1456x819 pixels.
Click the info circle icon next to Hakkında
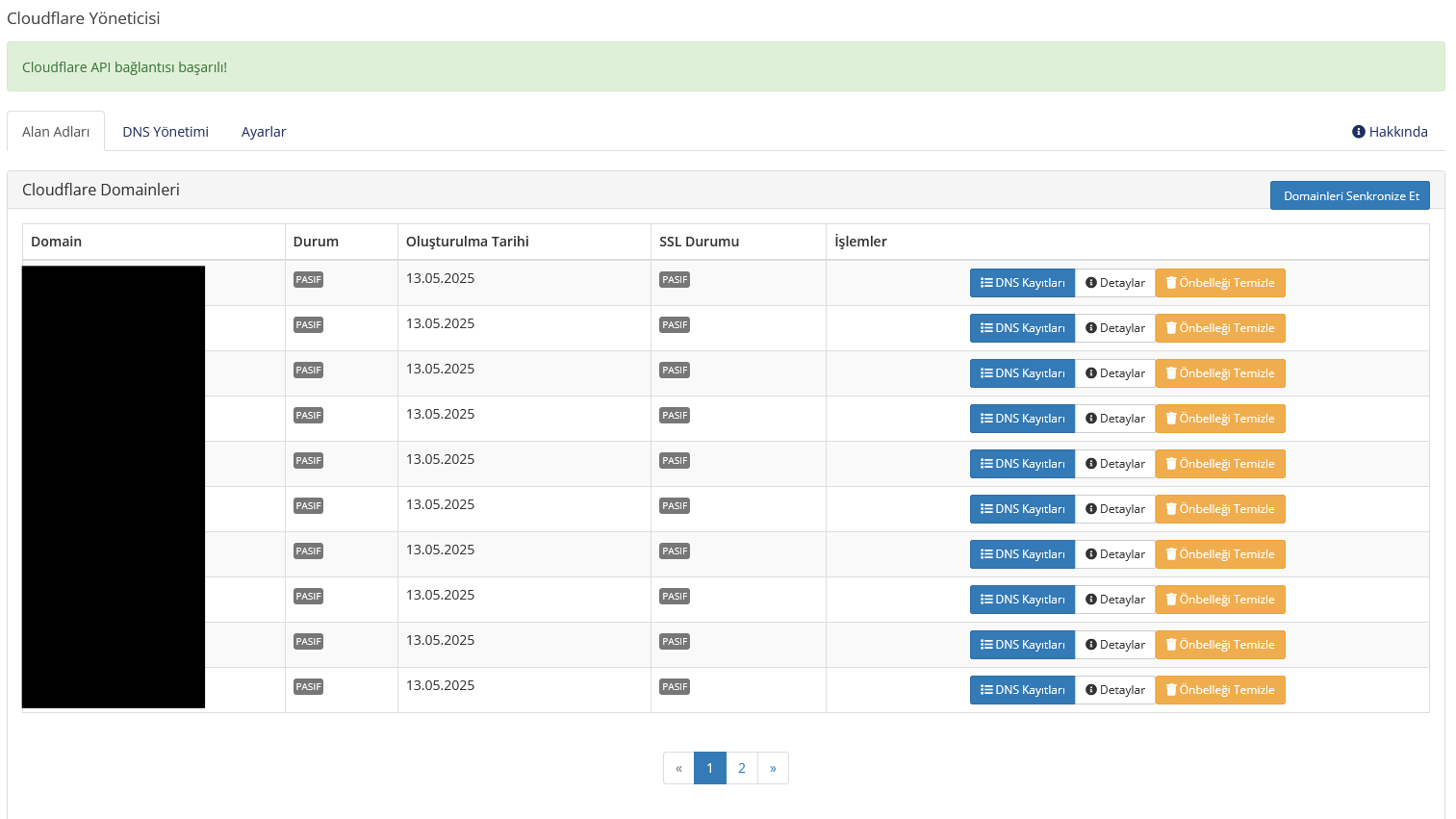point(1360,131)
